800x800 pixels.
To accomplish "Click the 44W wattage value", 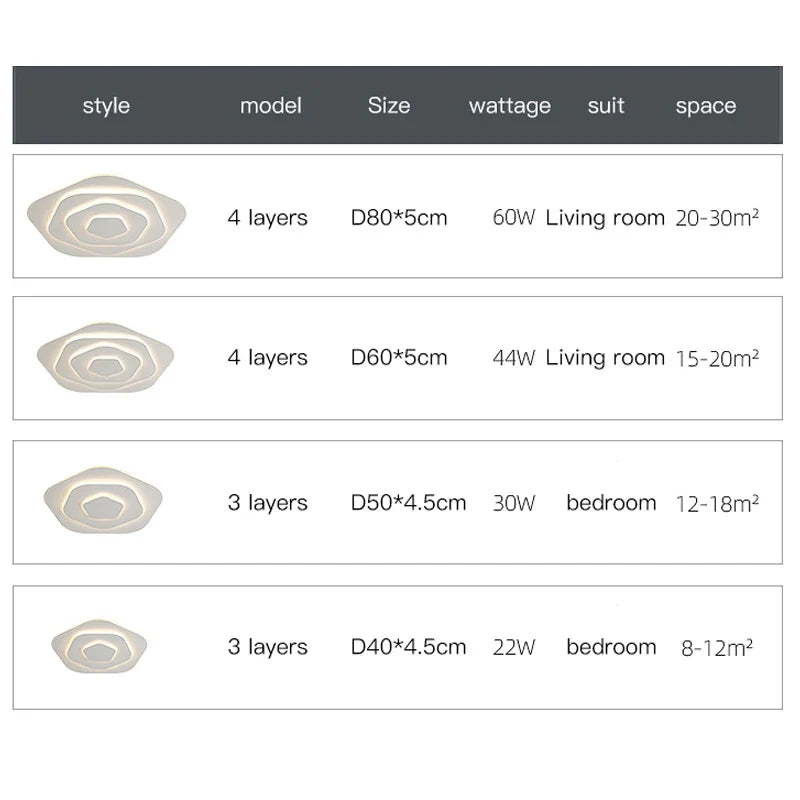I will point(514,358).
